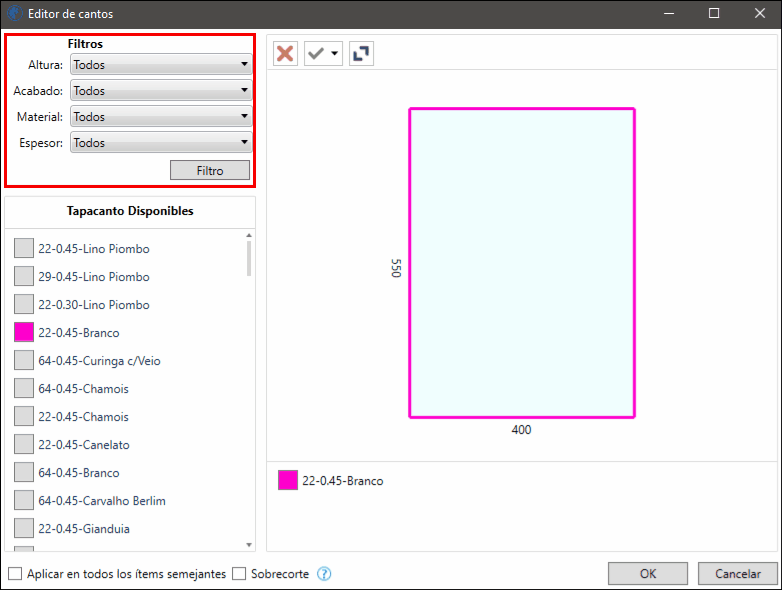Click the rotate/swap corners icon in toolbar

pyautogui.click(x=361, y=53)
